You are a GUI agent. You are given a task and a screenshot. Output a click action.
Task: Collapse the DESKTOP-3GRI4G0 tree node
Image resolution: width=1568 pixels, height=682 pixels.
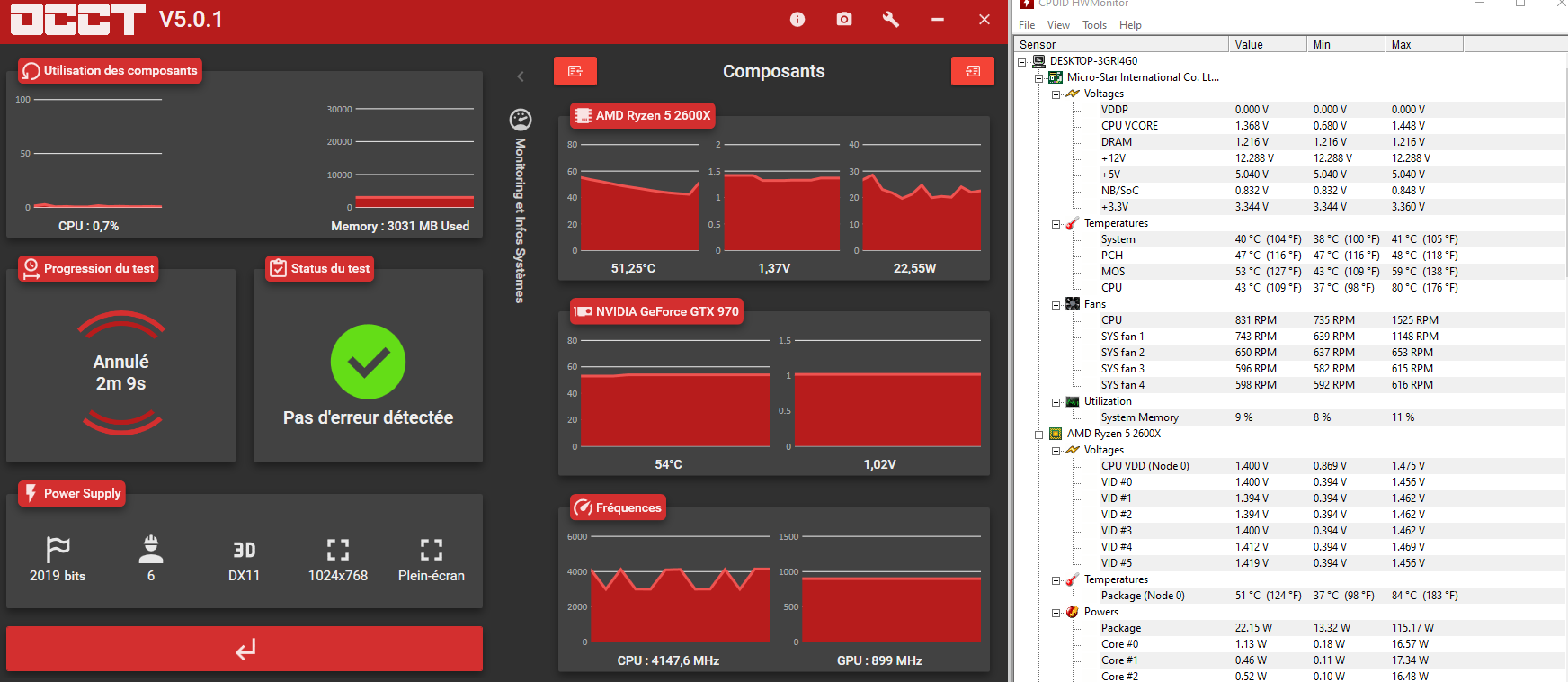pyautogui.click(x=1022, y=62)
